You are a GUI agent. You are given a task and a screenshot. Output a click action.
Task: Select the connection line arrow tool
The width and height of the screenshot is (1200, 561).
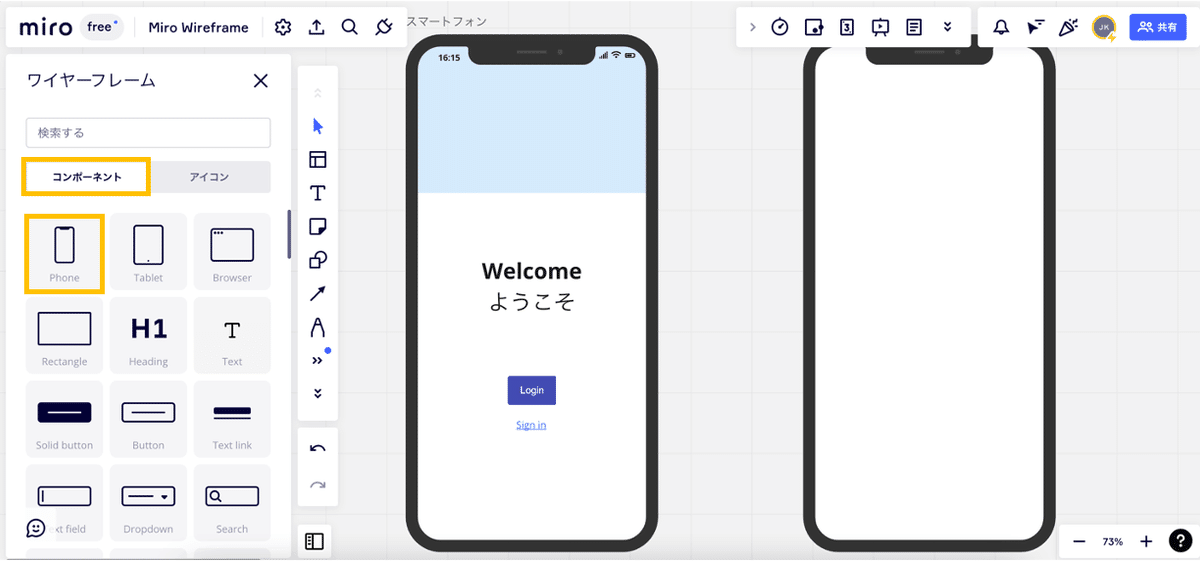318,294
